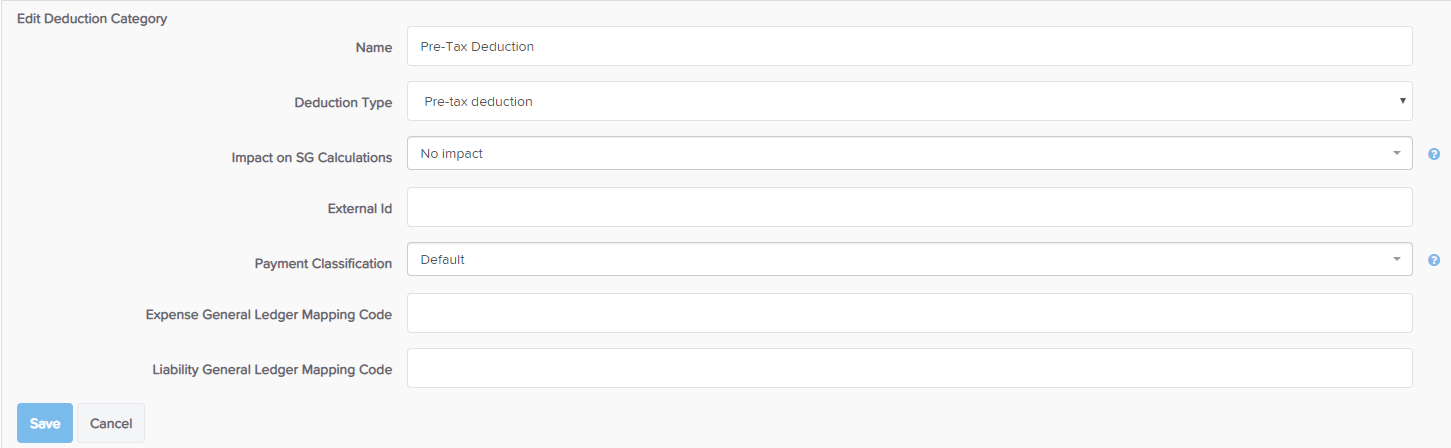Click the arrow on Impact on SG dropdown
Viewport: 1451px width, 448px height.
tap(1396, 154)
